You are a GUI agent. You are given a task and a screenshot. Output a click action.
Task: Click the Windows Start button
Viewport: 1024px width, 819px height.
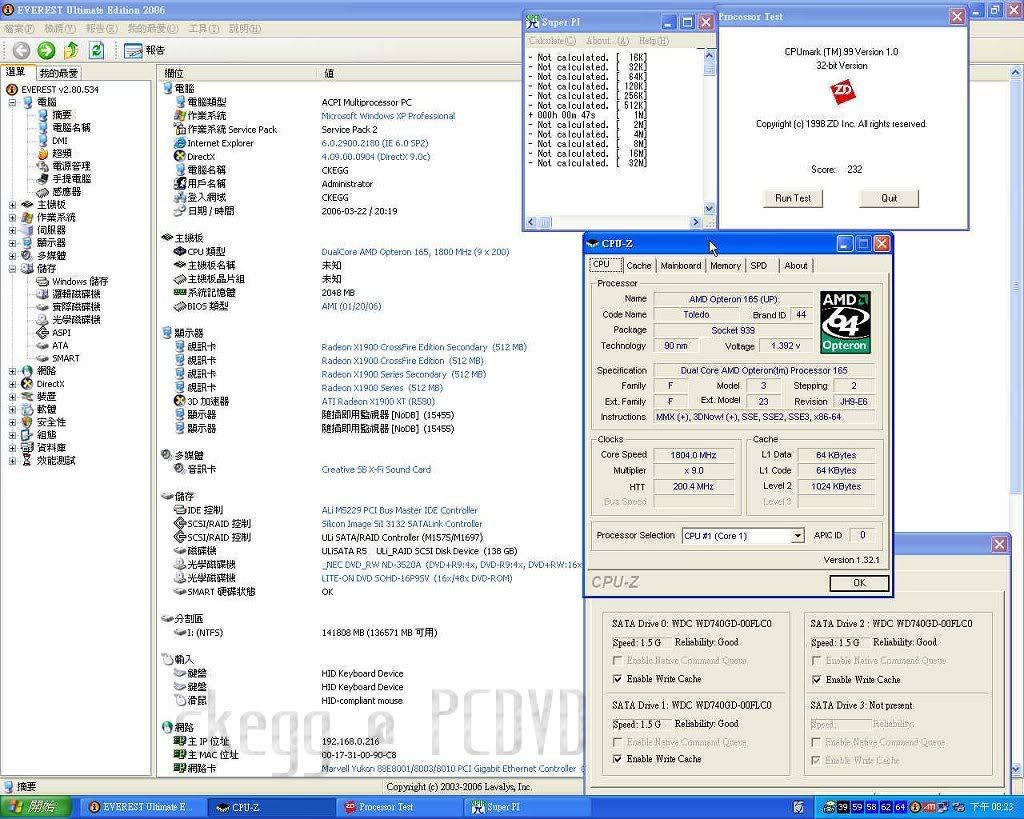click(33, 807)
